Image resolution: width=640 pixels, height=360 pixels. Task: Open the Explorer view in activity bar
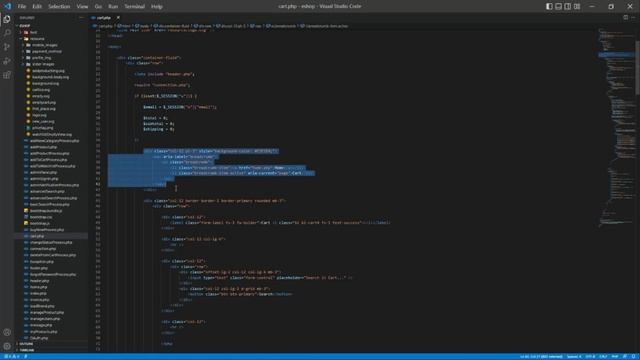click(x=7, y=19)
